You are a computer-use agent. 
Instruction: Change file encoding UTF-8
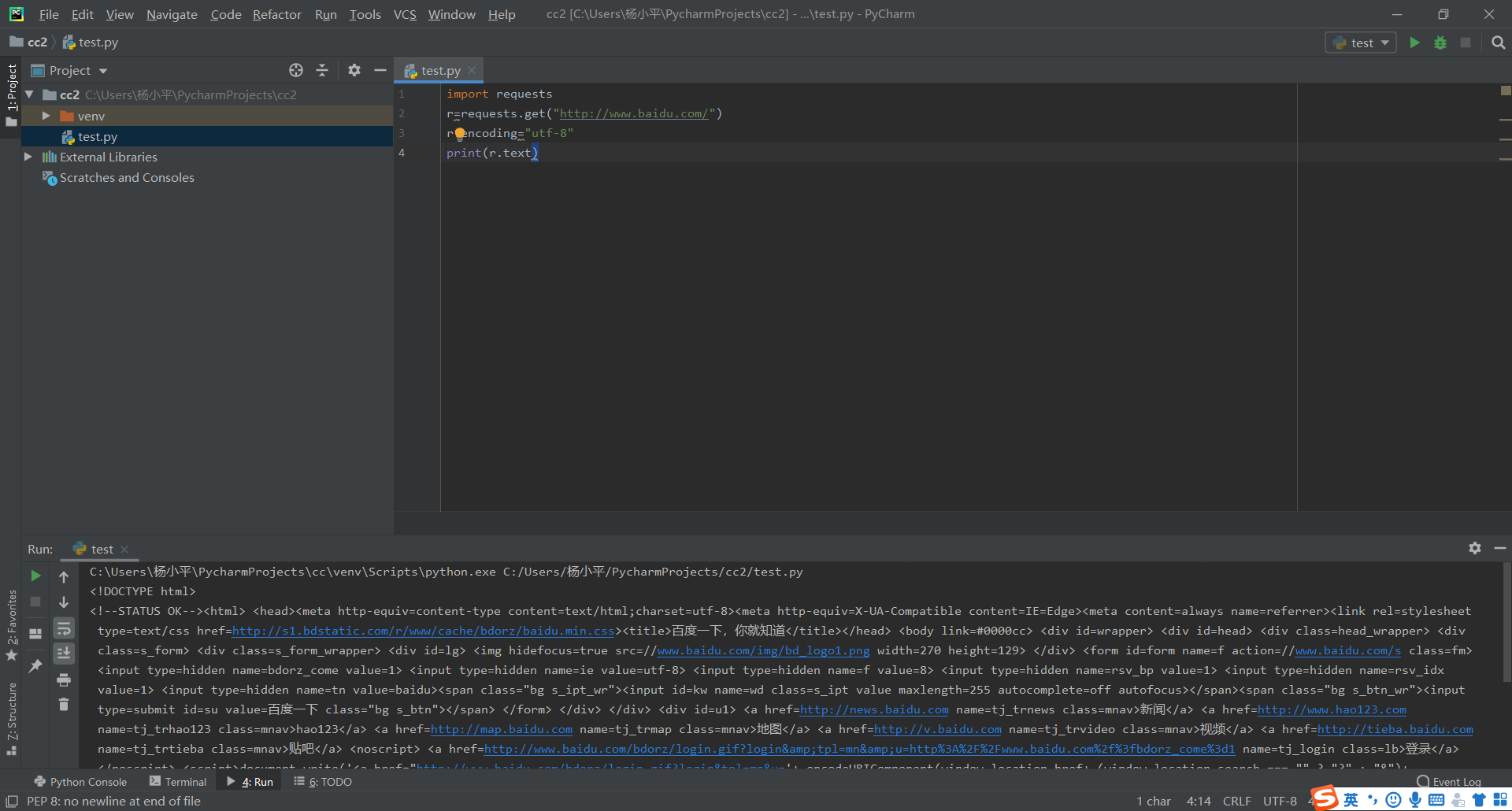point(1280,801)
